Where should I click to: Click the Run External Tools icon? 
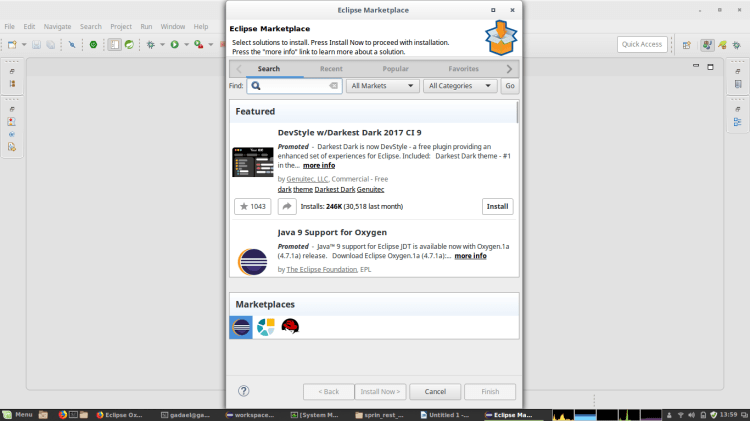[199, 44]
